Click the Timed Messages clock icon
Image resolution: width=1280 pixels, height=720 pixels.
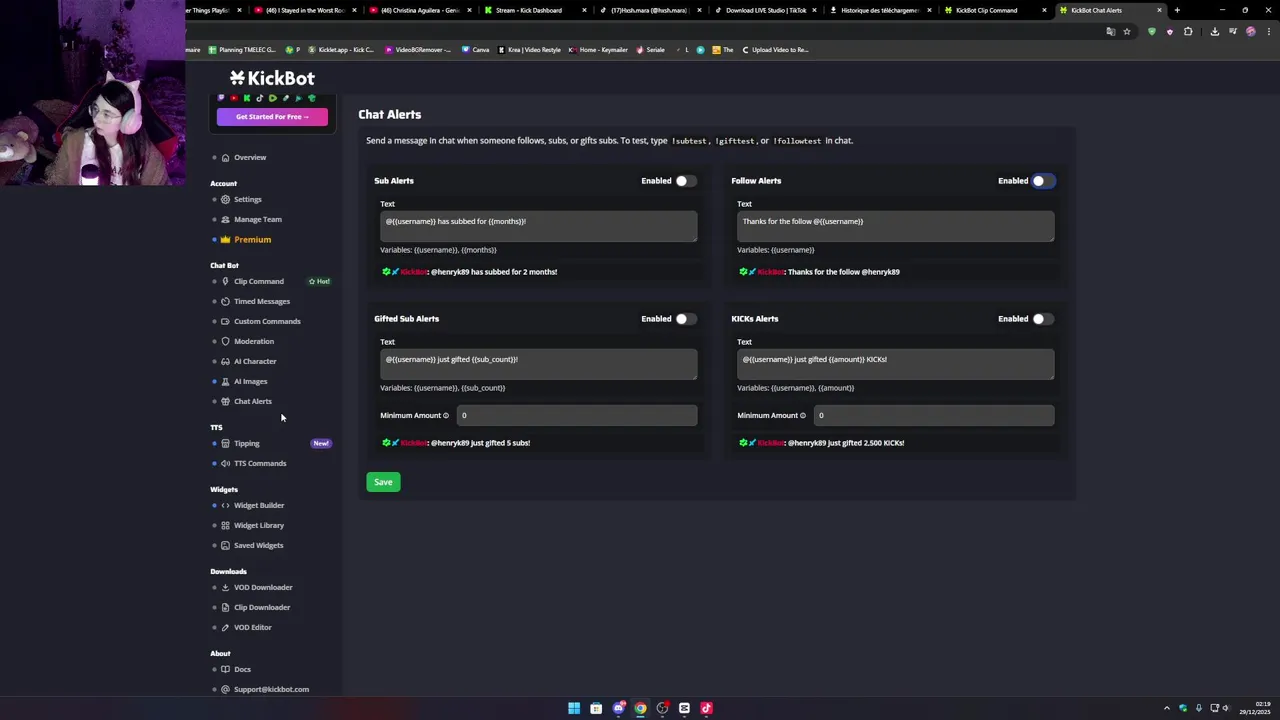click(x=225, y=301)
